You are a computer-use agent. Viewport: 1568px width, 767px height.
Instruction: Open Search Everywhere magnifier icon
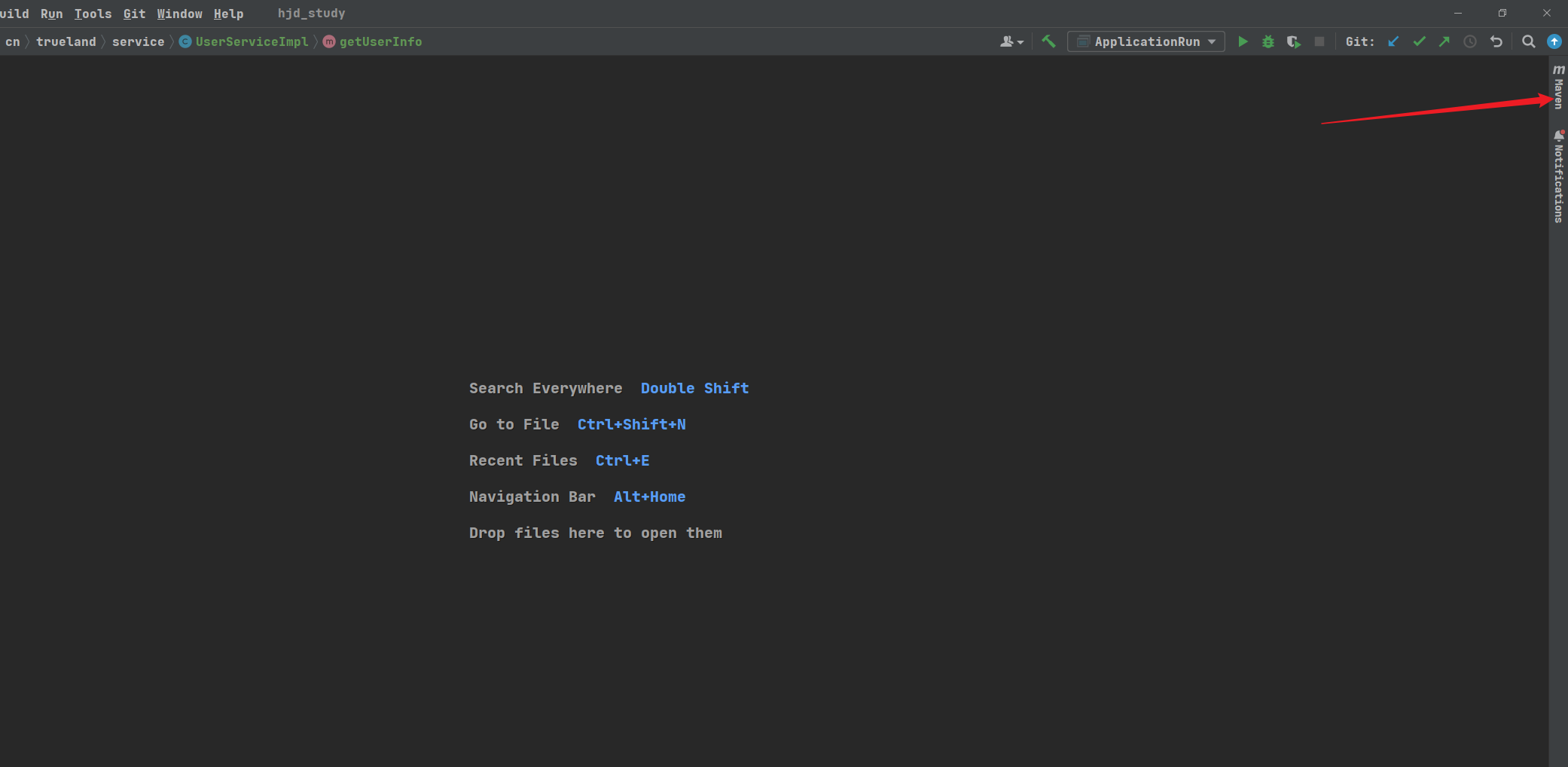coord(1528,41)
